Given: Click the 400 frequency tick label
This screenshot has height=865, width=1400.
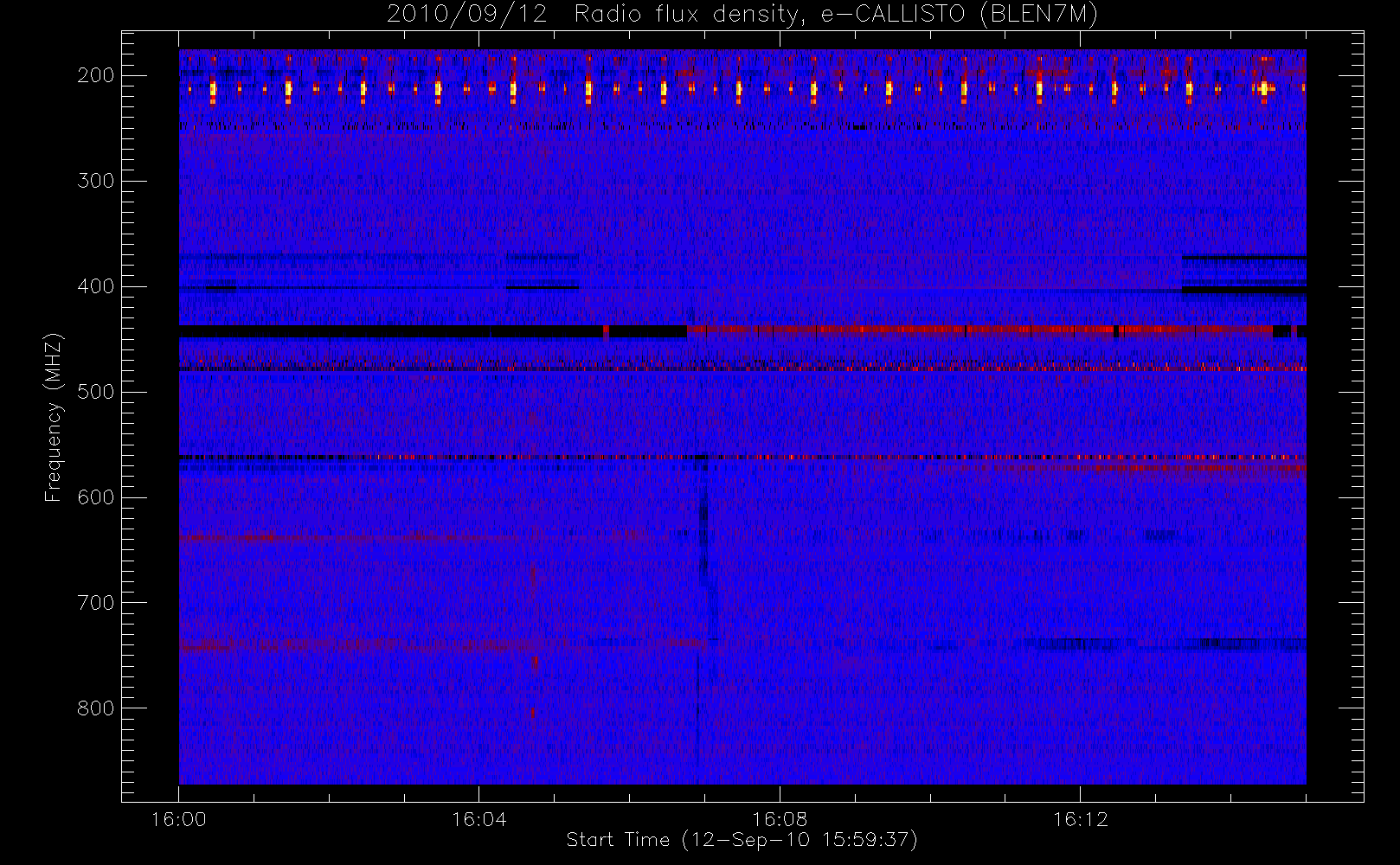Looking at the screenshot, I should click(96, 286).
